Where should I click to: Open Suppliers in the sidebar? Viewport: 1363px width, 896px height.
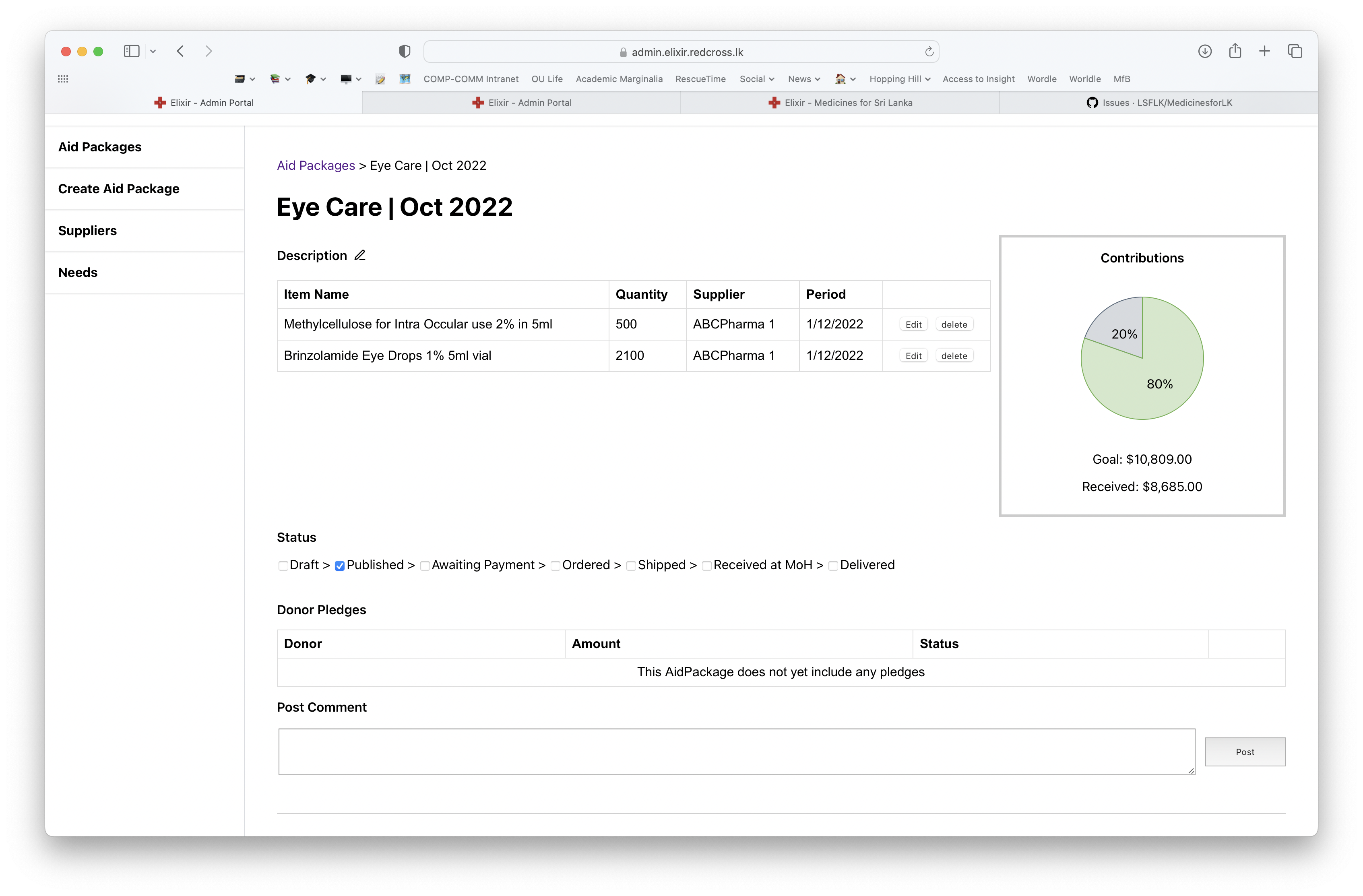[88, 231]
